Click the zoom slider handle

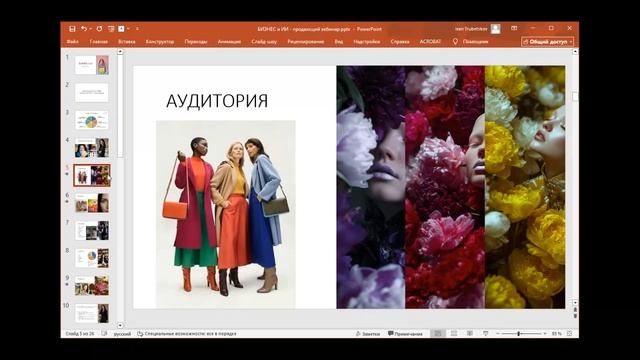coord(518,334)
